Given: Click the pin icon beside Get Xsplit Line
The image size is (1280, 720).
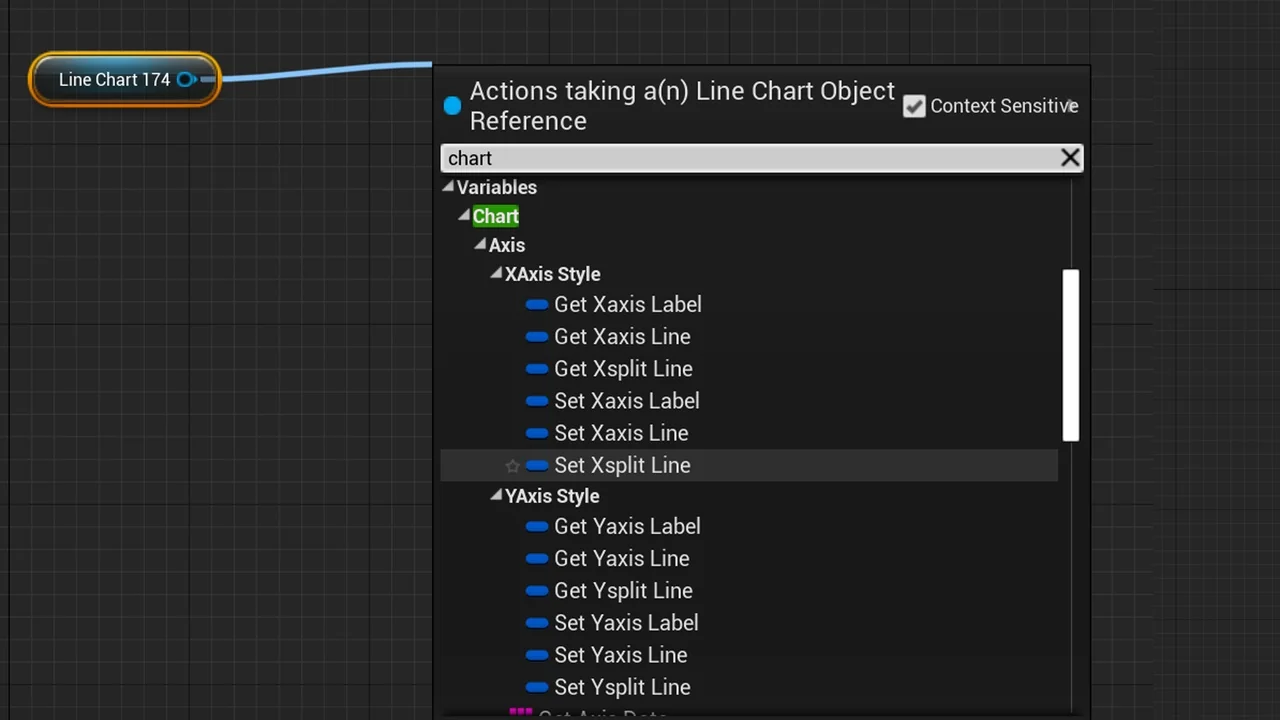Looking at the screenshot, I should coord(537,369).
